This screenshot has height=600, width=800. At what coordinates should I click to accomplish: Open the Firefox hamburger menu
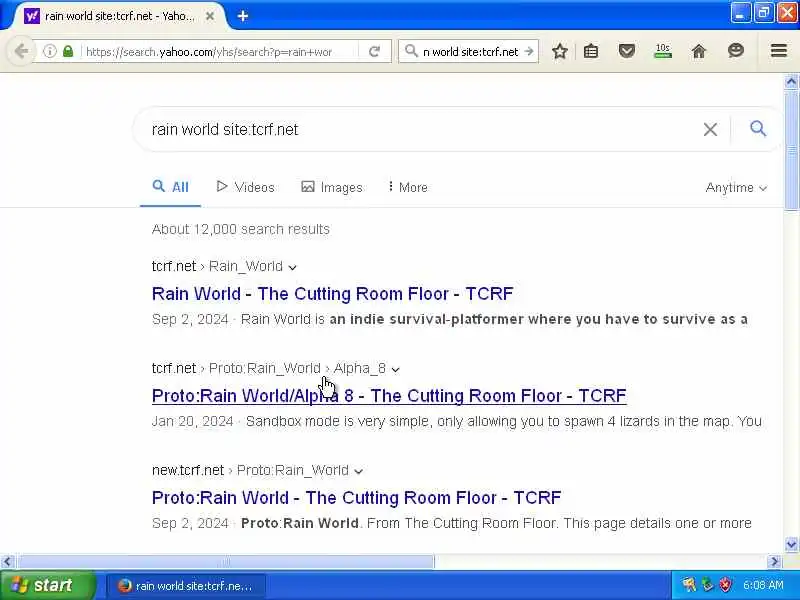[x=779, y=51]
